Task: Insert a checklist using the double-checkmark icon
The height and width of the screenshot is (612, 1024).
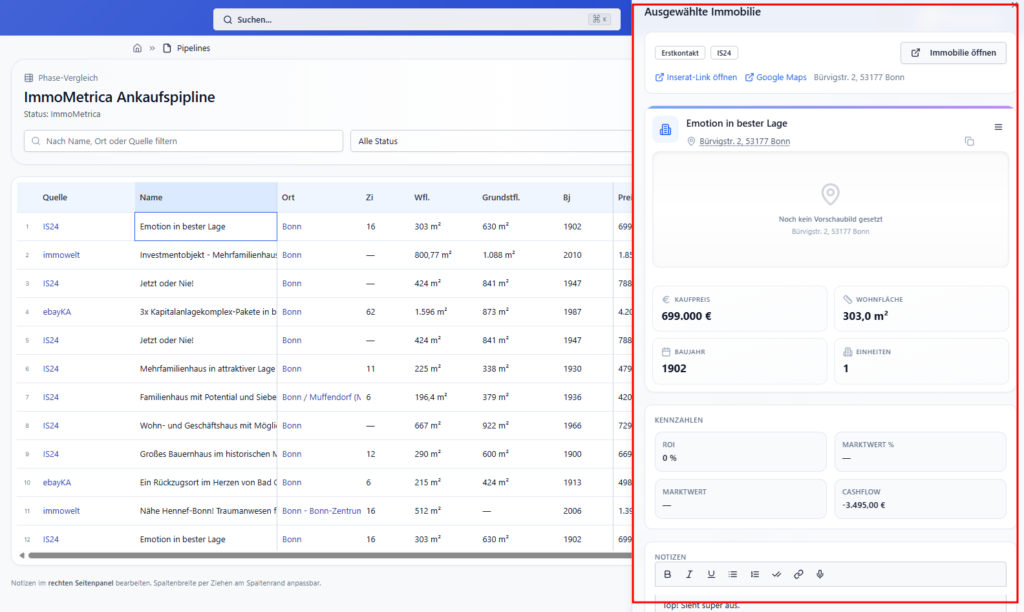Action: [x=777, y=574]
